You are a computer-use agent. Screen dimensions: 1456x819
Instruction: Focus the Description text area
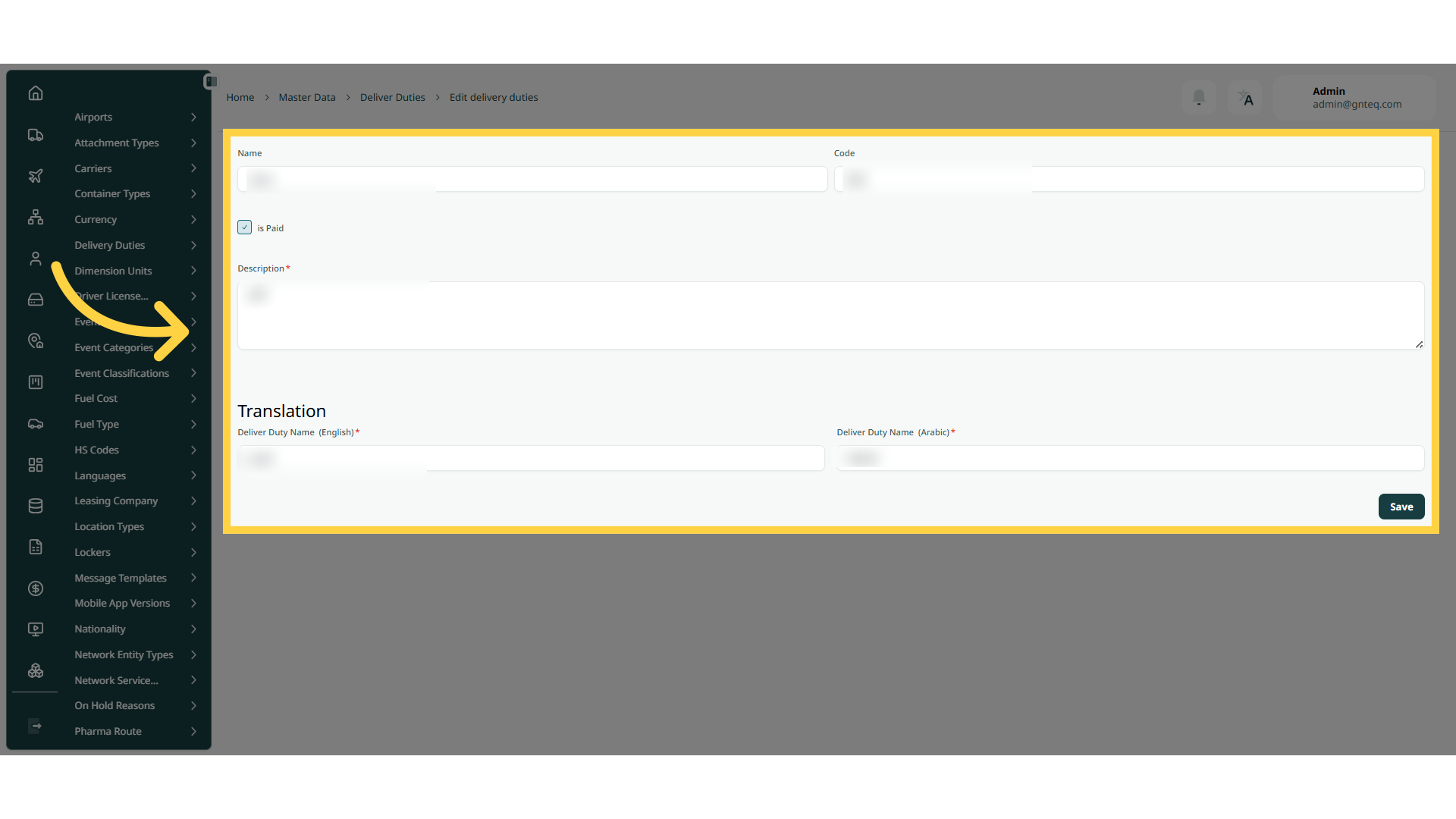coord(831,315)
